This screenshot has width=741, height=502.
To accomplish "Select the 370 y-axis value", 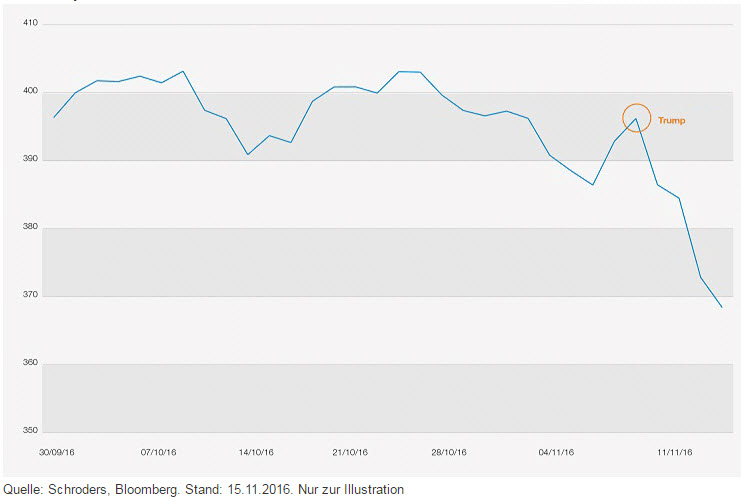I will pos(29,295).
